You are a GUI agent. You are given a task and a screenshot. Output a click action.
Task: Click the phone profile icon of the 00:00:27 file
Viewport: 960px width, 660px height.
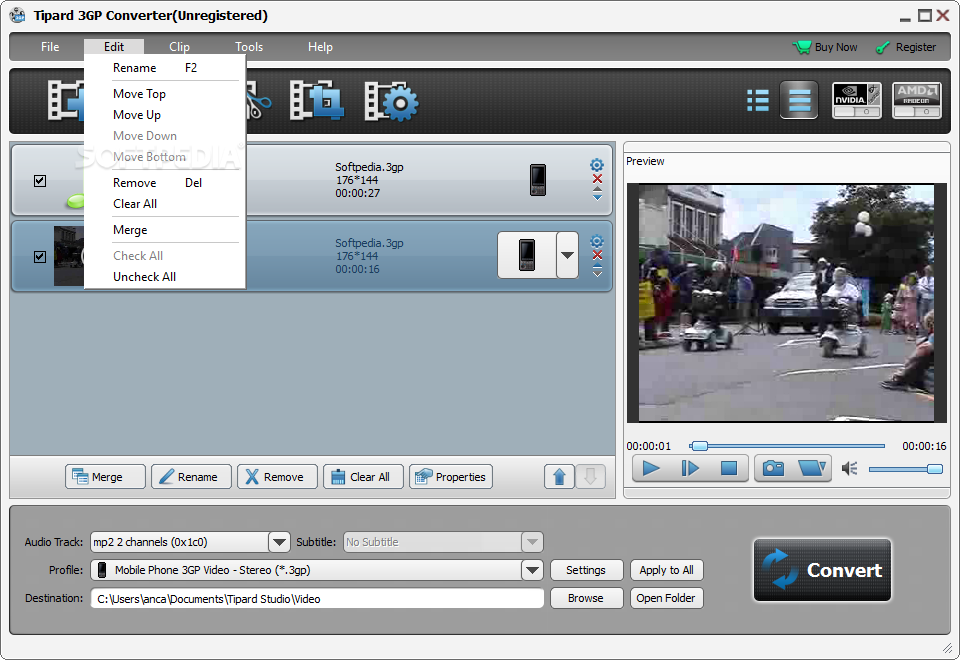538,180
